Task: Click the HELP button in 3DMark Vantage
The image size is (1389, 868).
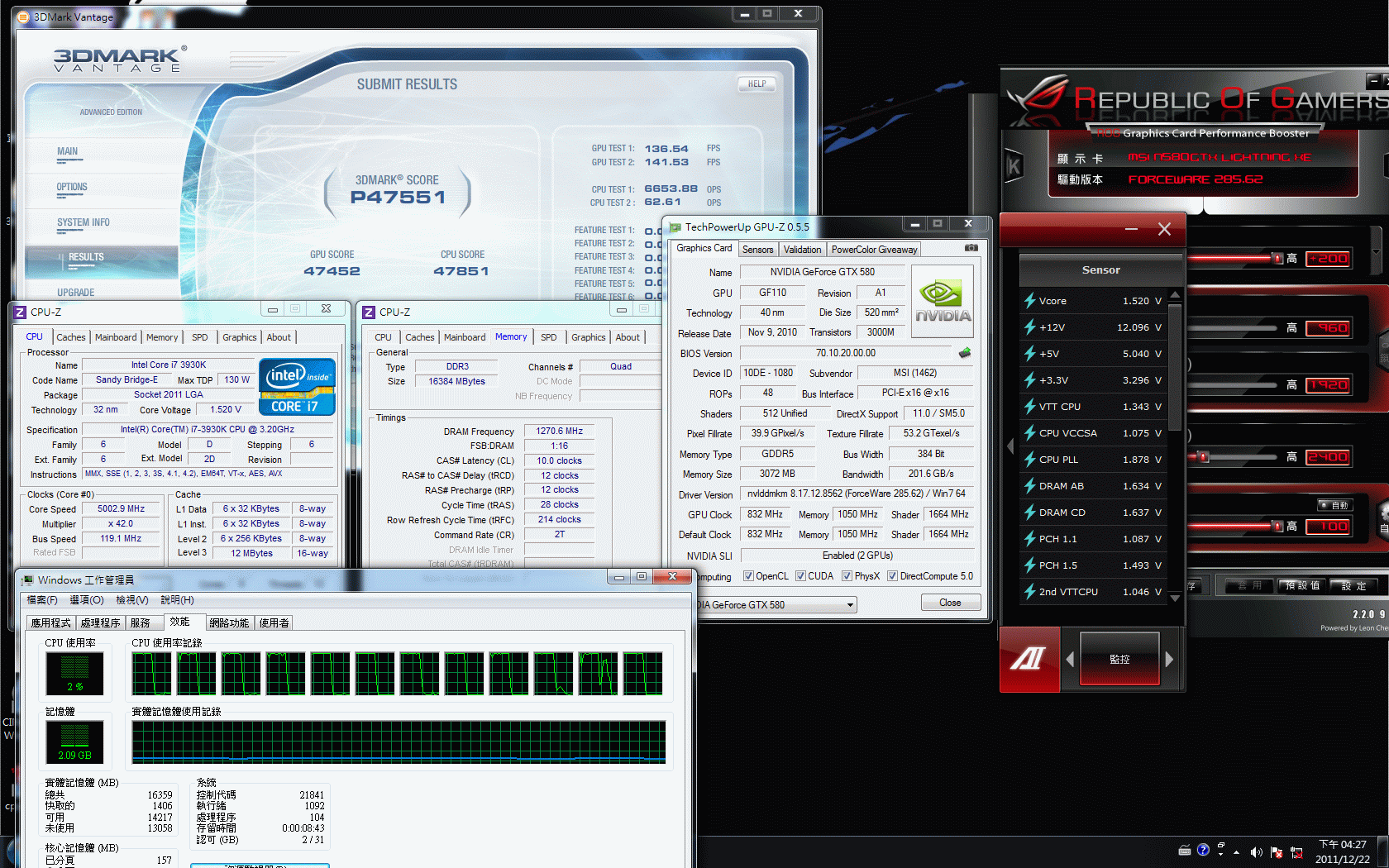Action: [x=757, y=84]
